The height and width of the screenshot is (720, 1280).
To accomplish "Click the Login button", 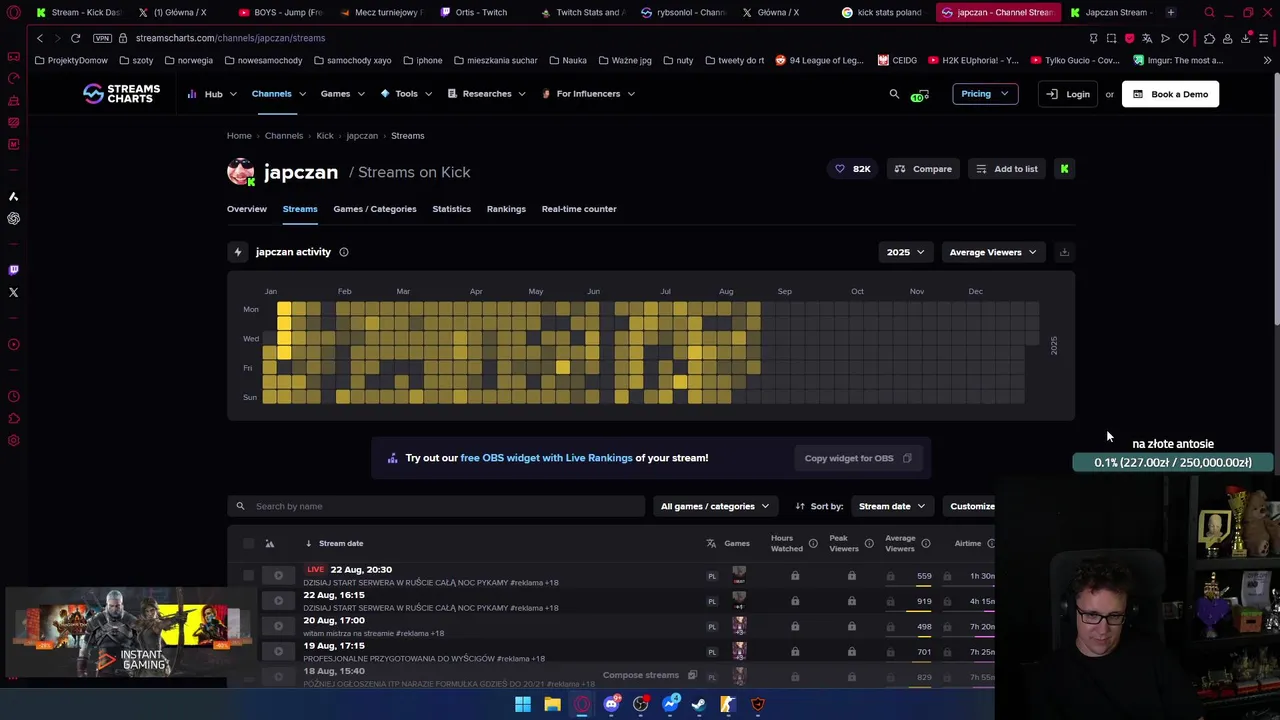I will coord(1068,94).
